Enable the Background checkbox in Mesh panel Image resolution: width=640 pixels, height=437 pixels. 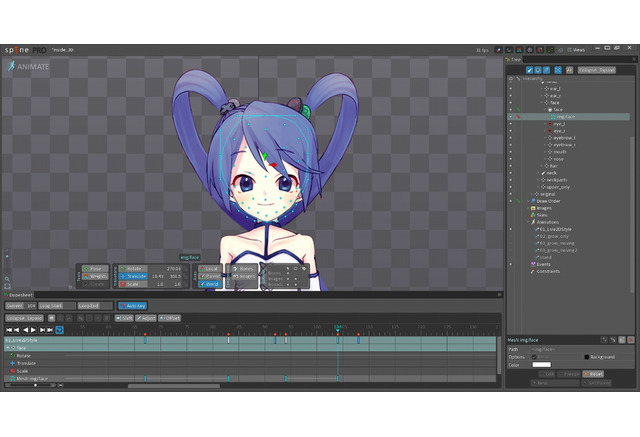click(587, 357)
